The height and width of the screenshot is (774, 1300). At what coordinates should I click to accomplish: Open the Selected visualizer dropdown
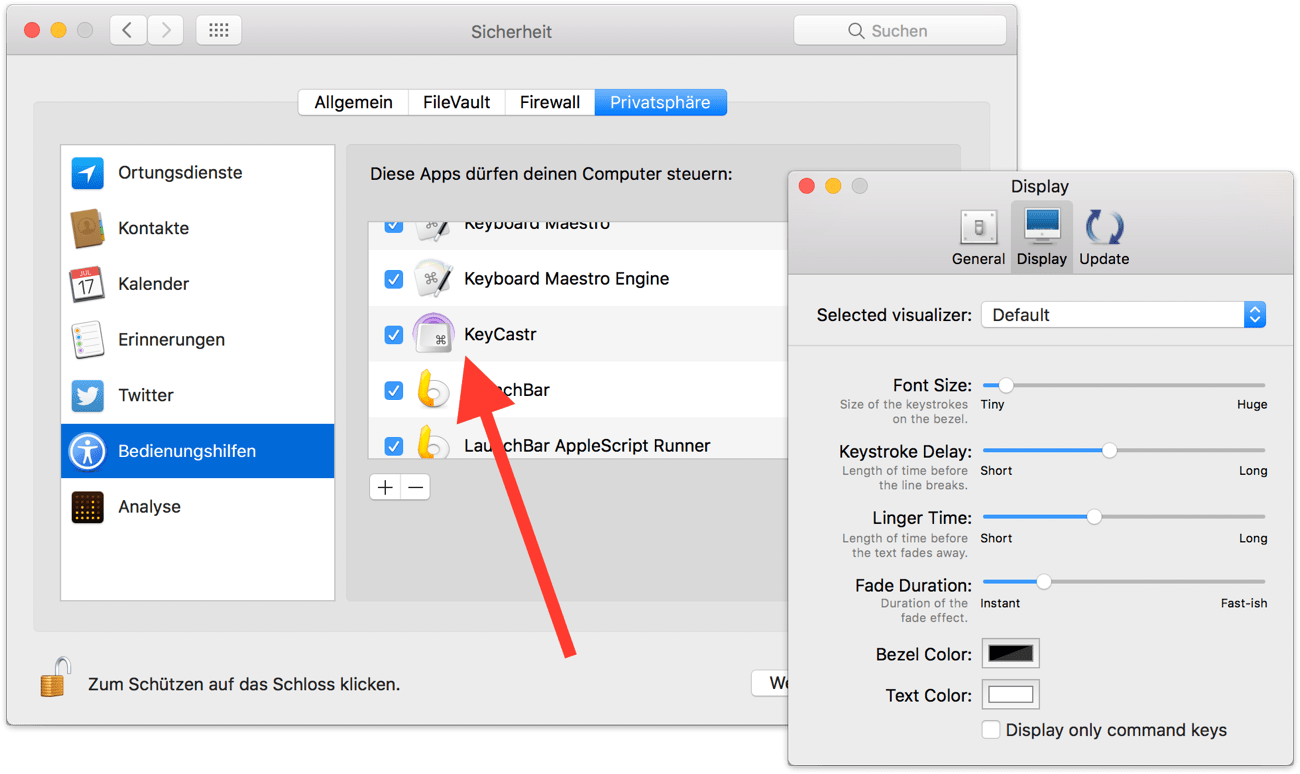click(1124, 315)
